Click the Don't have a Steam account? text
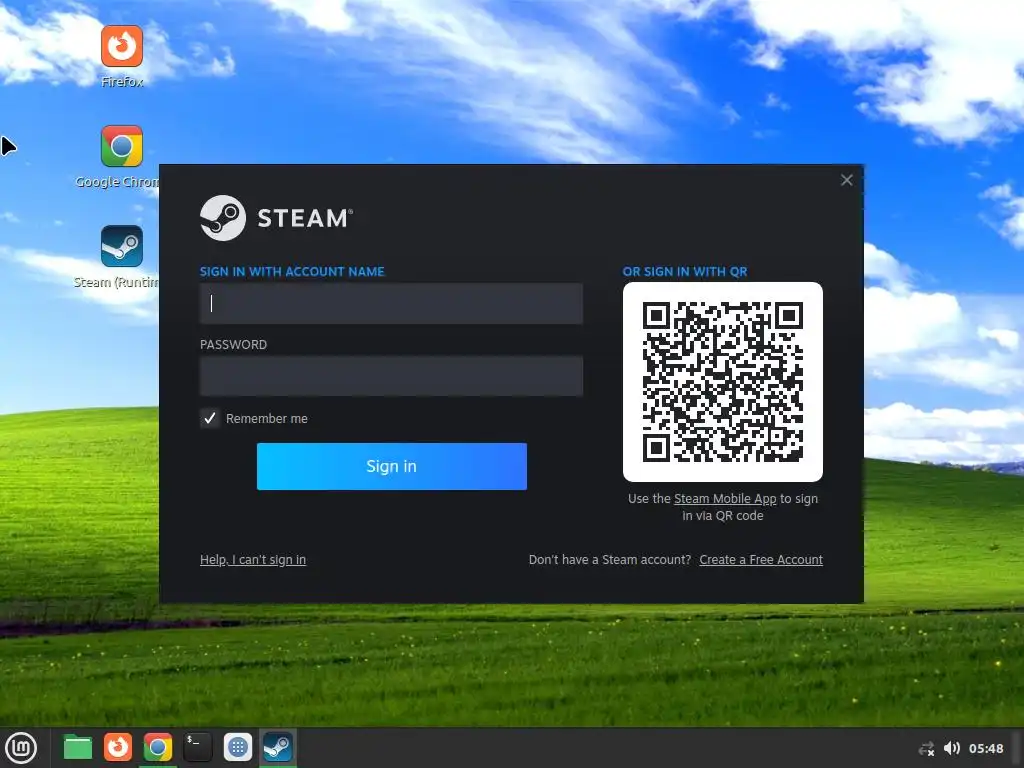 tap(610, 560)
